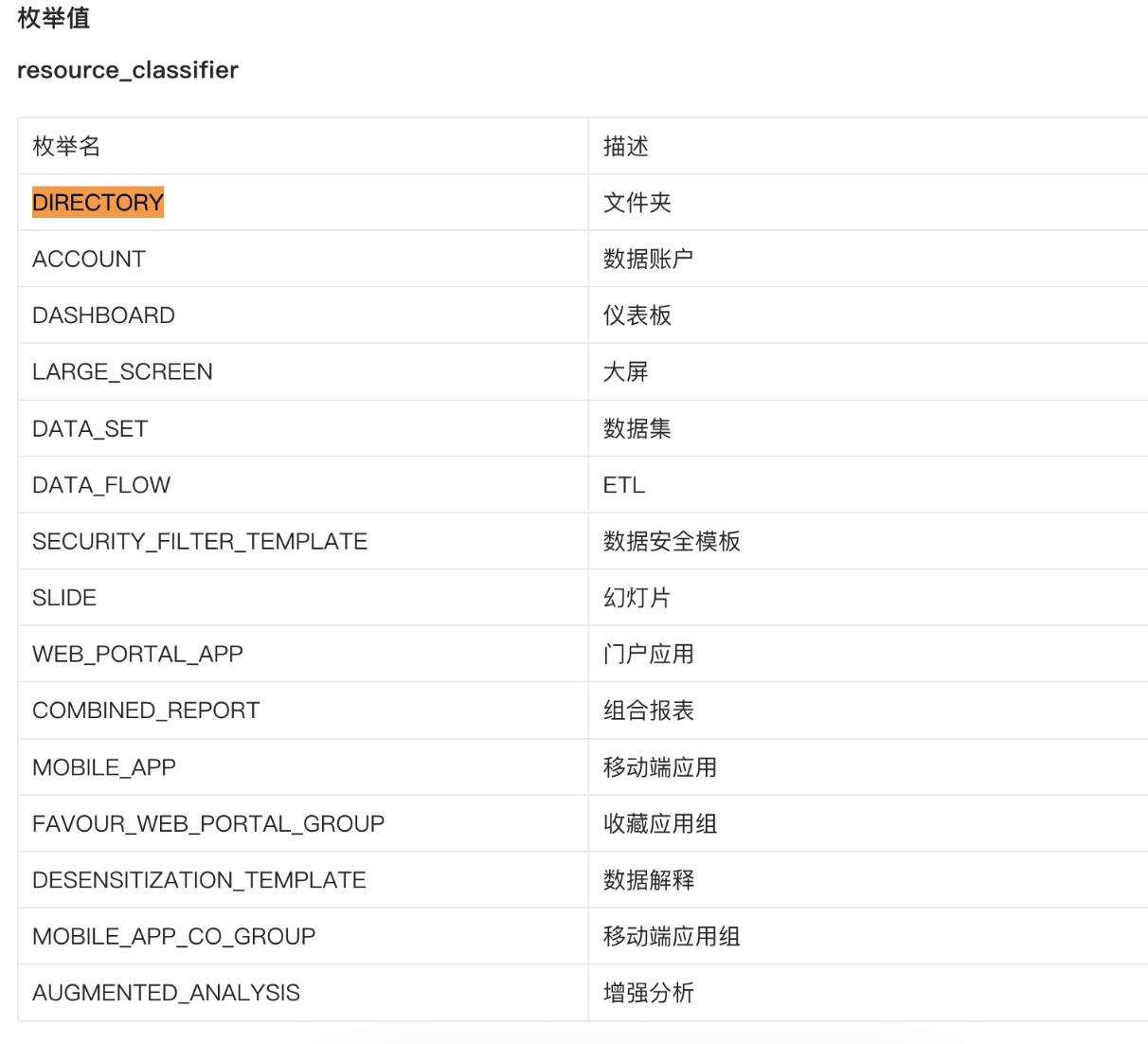This screenshot has width=1148, height=1044.
Task: Click the 描述 column header
Action: click(x=625, y=147)
